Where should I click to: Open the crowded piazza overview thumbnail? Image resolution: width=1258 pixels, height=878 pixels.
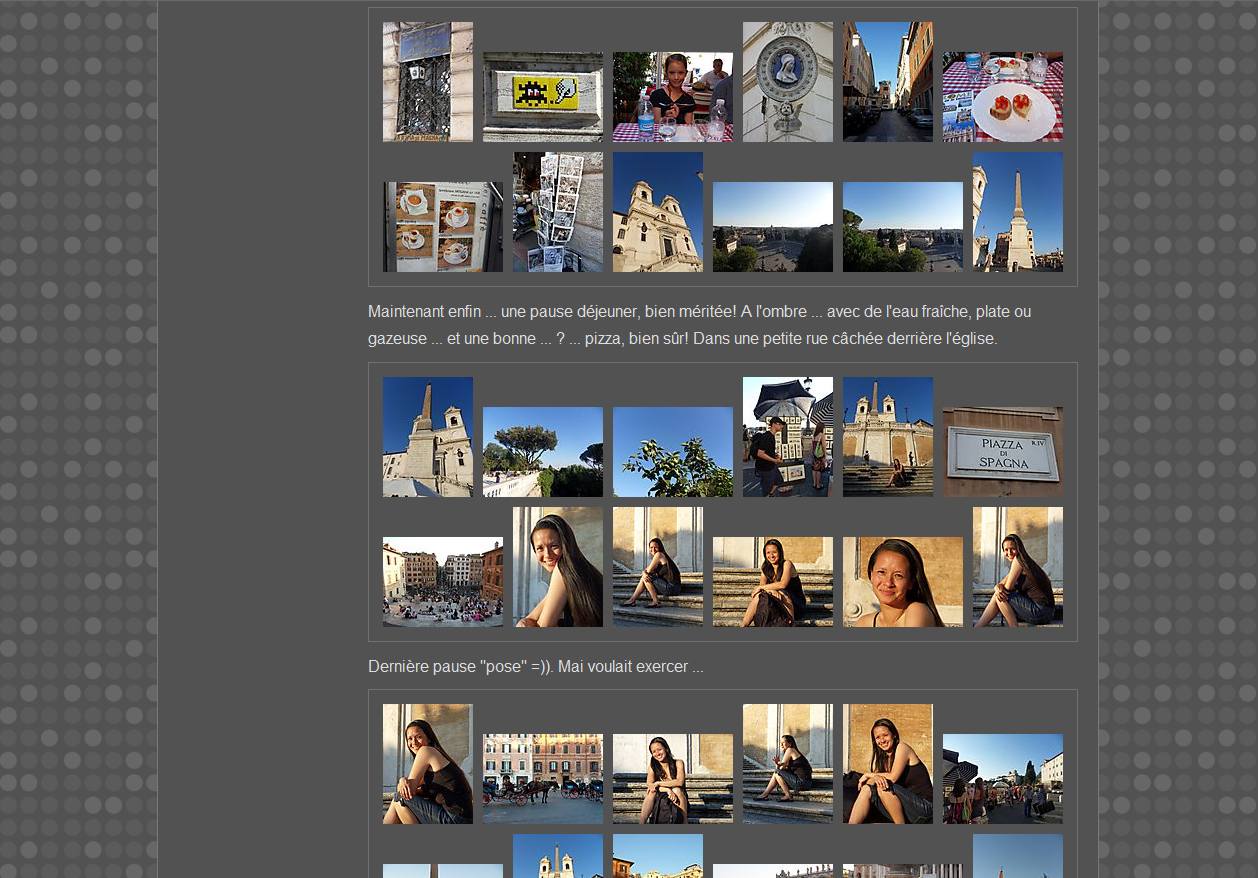click(442, 582)
